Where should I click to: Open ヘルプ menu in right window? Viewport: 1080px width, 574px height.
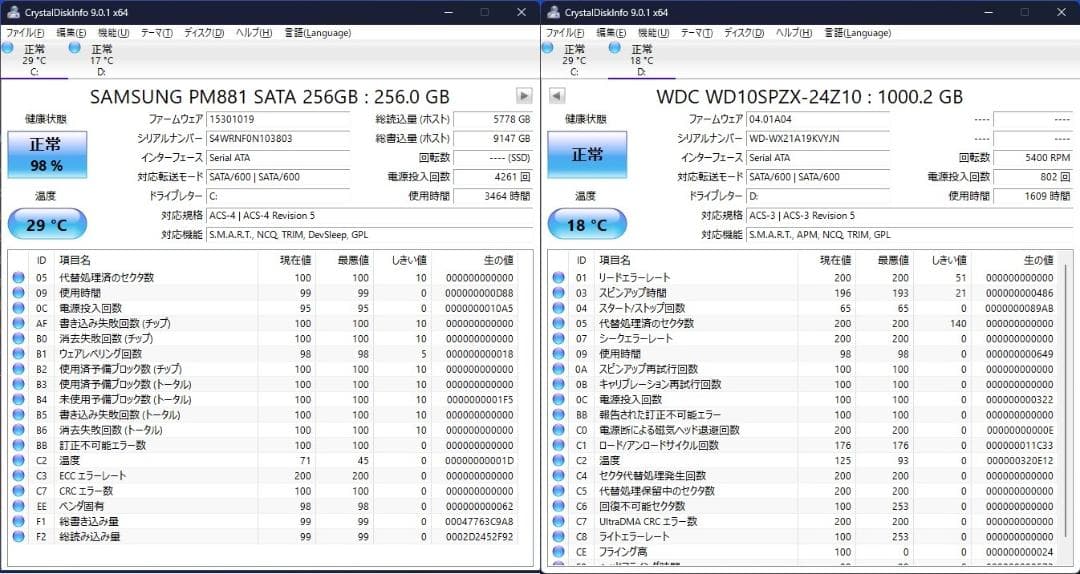coord(793,33)
